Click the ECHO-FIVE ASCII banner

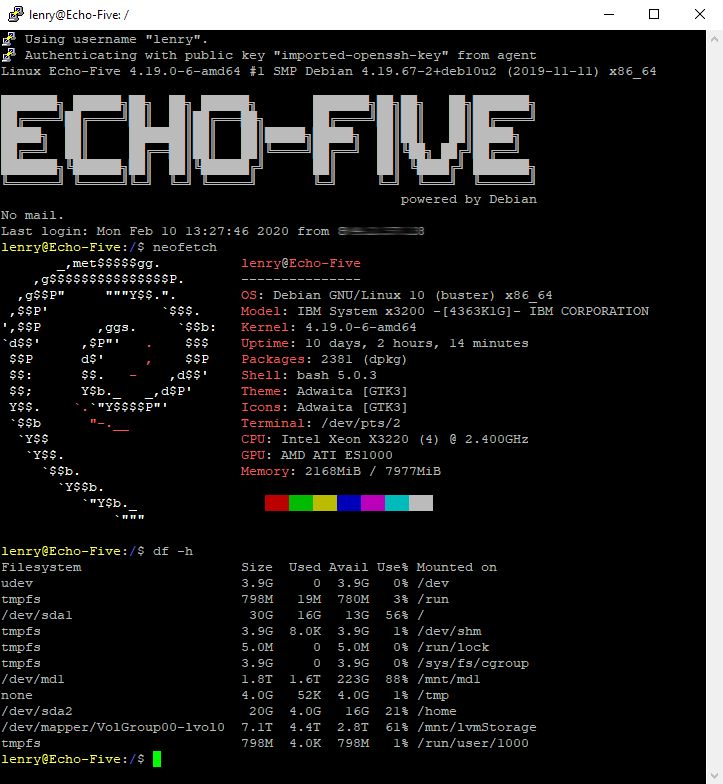268,140
